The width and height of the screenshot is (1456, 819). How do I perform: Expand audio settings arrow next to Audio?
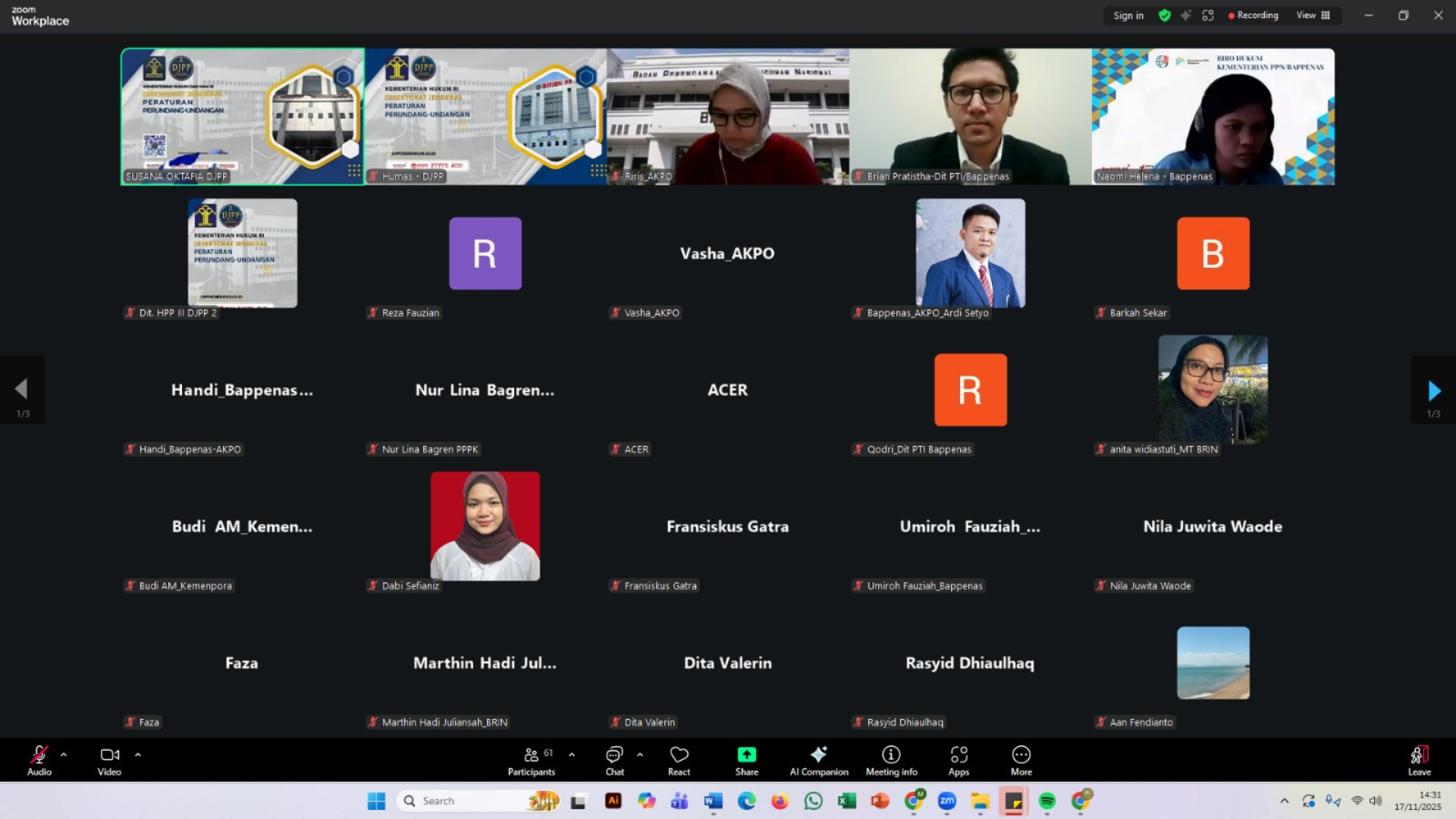[x=64, y=755]
